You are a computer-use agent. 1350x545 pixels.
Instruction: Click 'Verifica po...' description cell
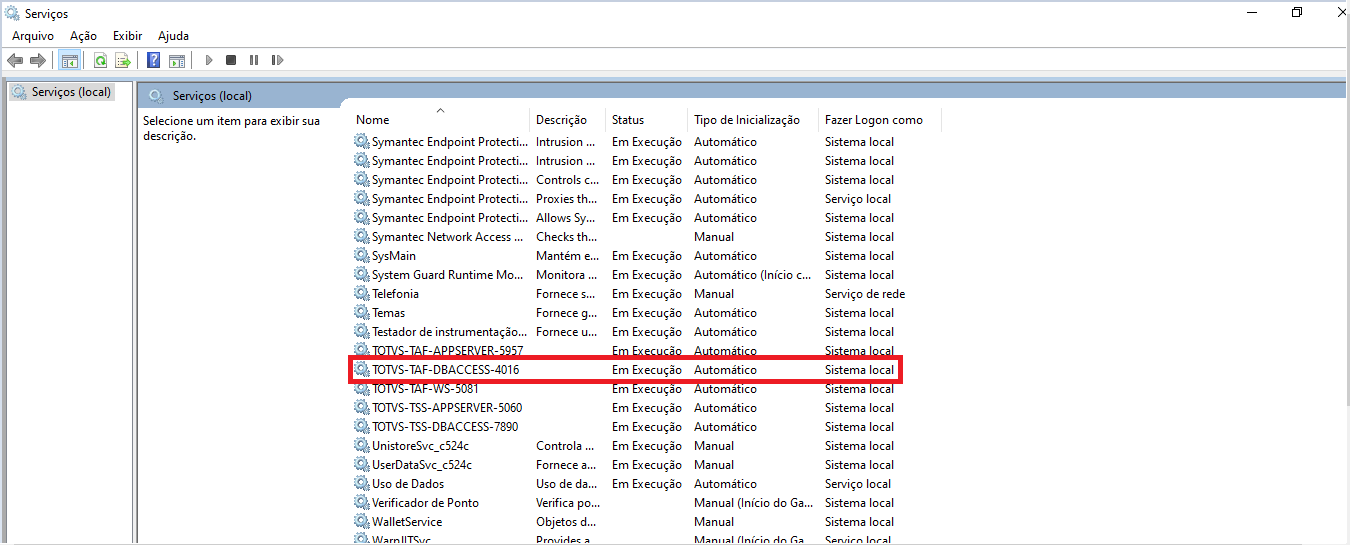(568, 503)
